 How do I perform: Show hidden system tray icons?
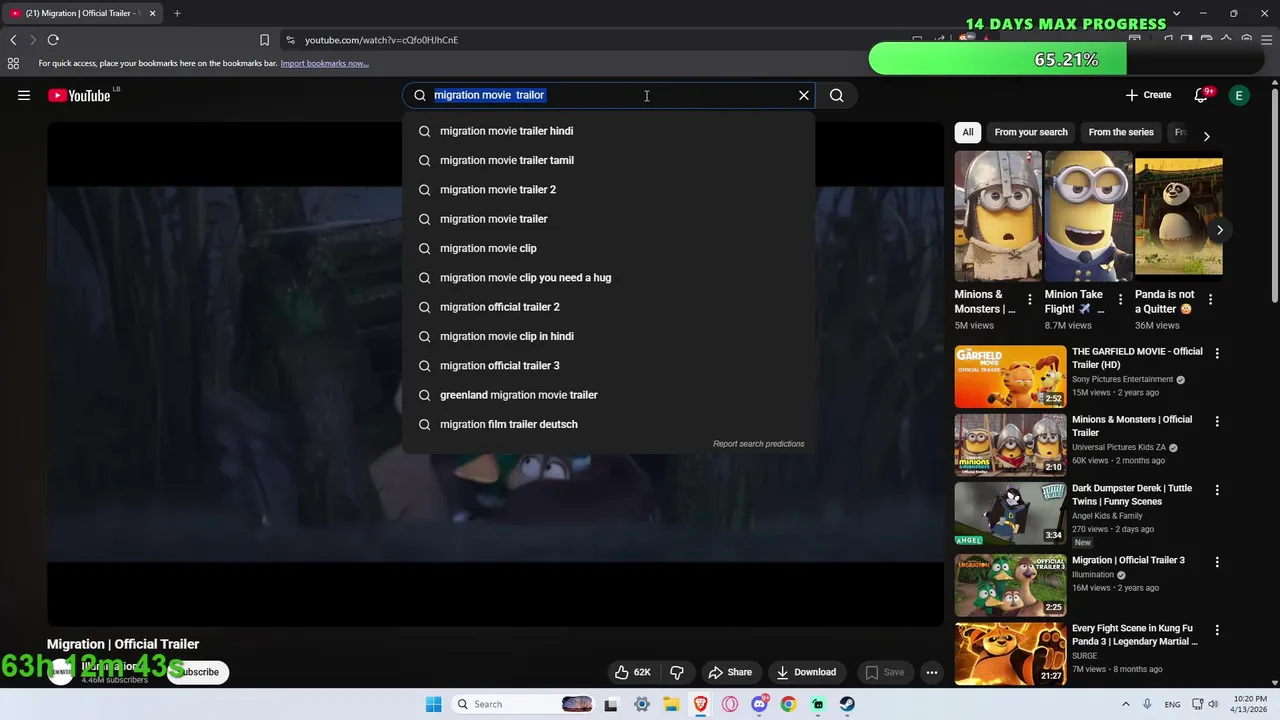pyautogui.click(x=1125, y=704)
